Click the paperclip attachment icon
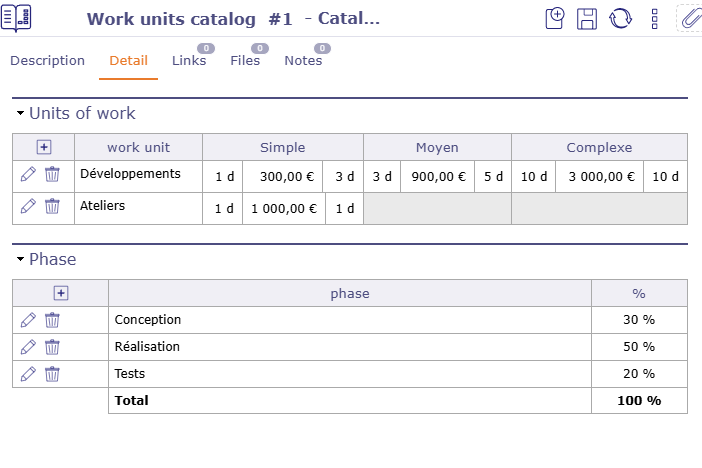 (x=690, y=19)
